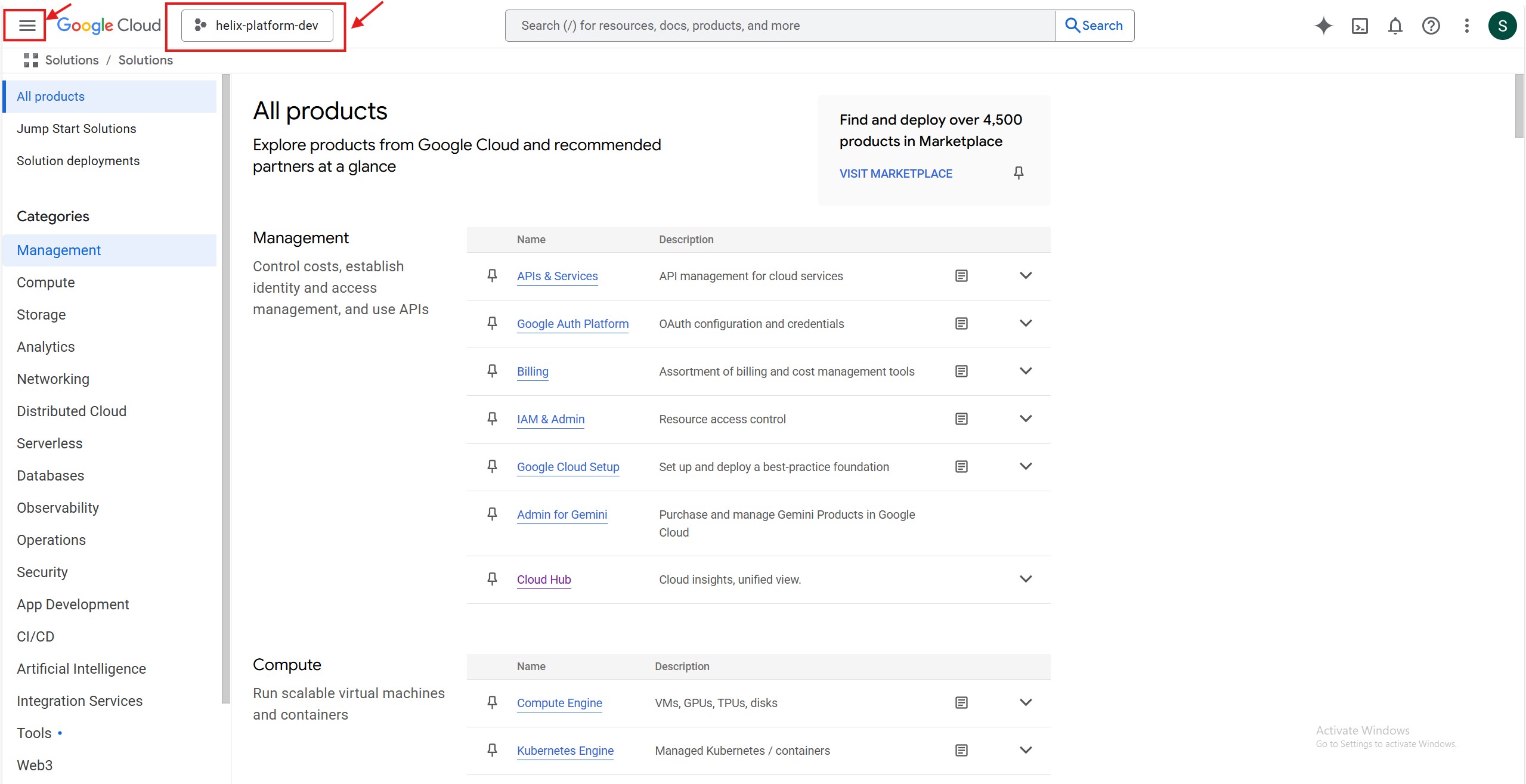Open helix-platform-dev project selector
The height and width of the screenshot is (784, 1526).
point(257,26)
